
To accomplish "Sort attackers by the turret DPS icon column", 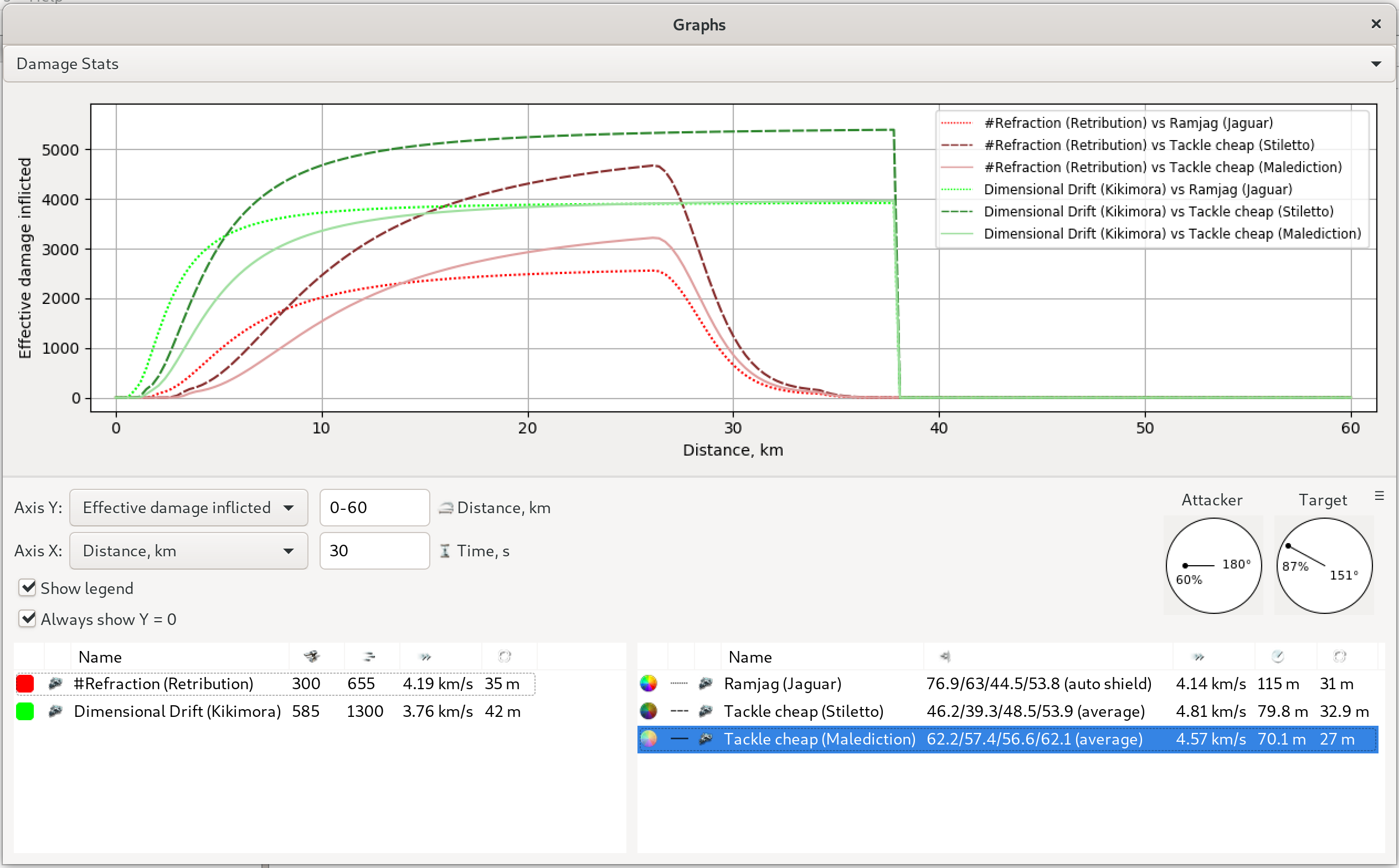I will point(312,656).
